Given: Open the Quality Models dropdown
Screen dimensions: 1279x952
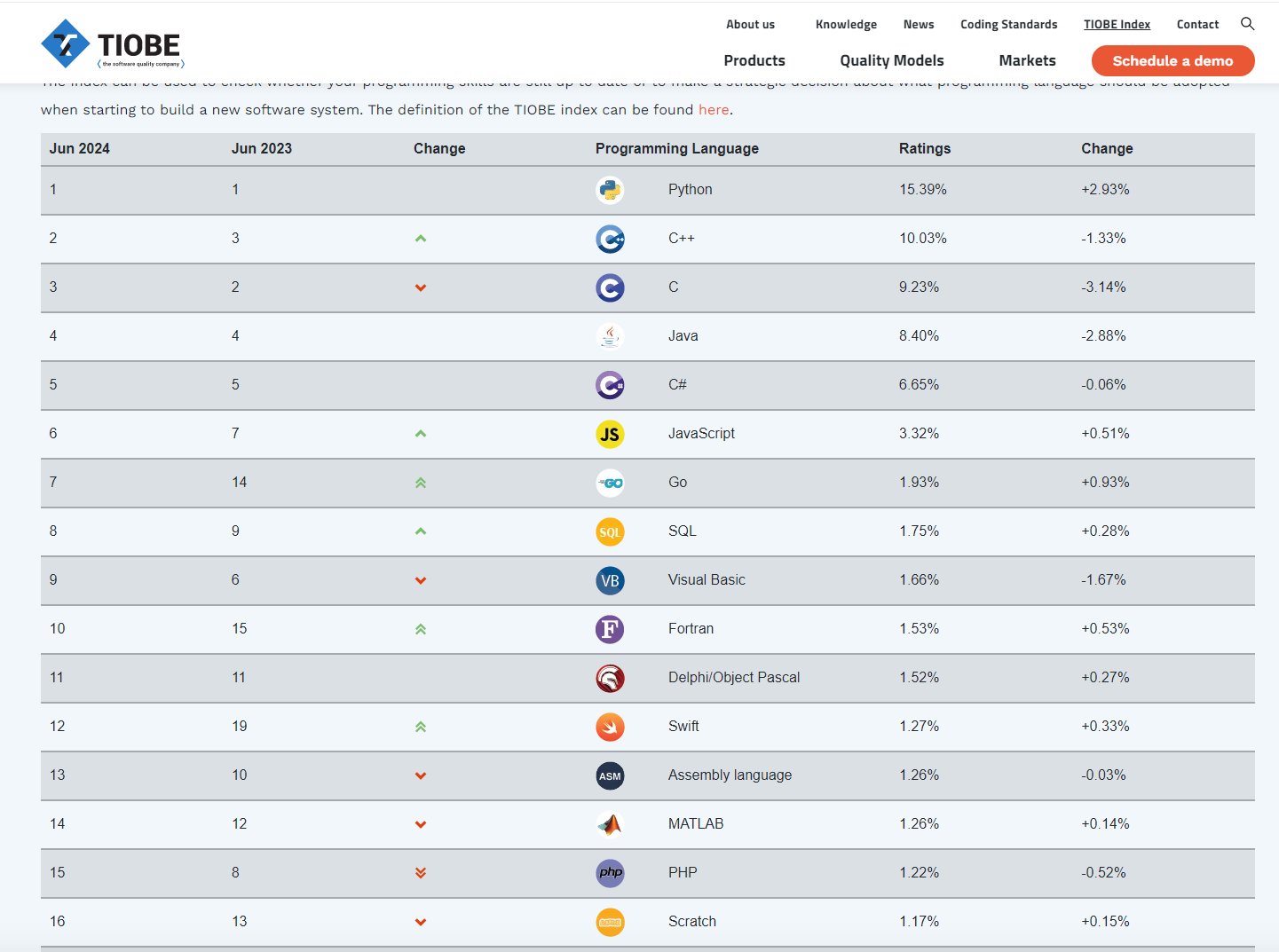Looking at the screenshot, I should (892, 60).
